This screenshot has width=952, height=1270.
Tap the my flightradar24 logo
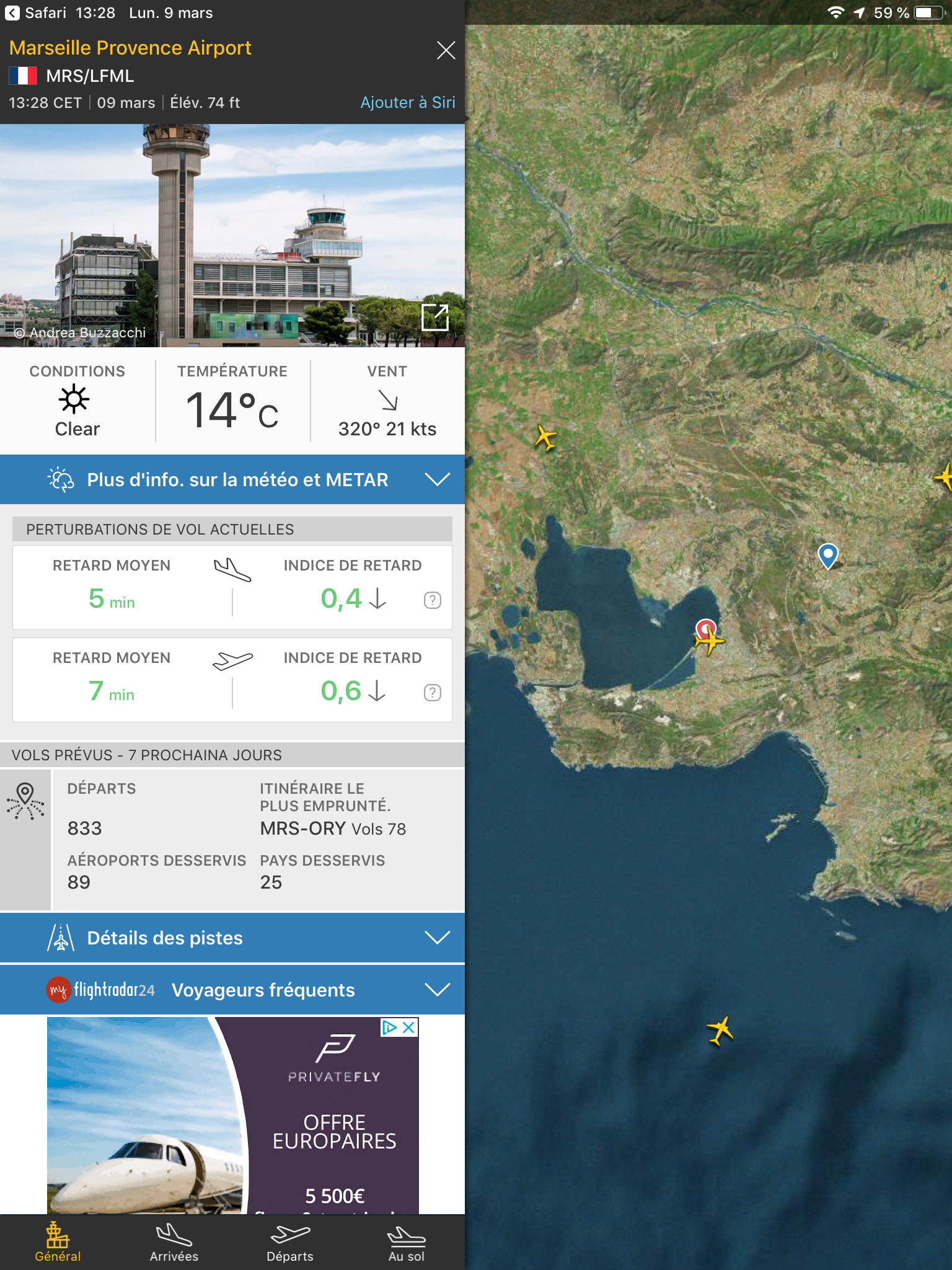click(101, 990)
